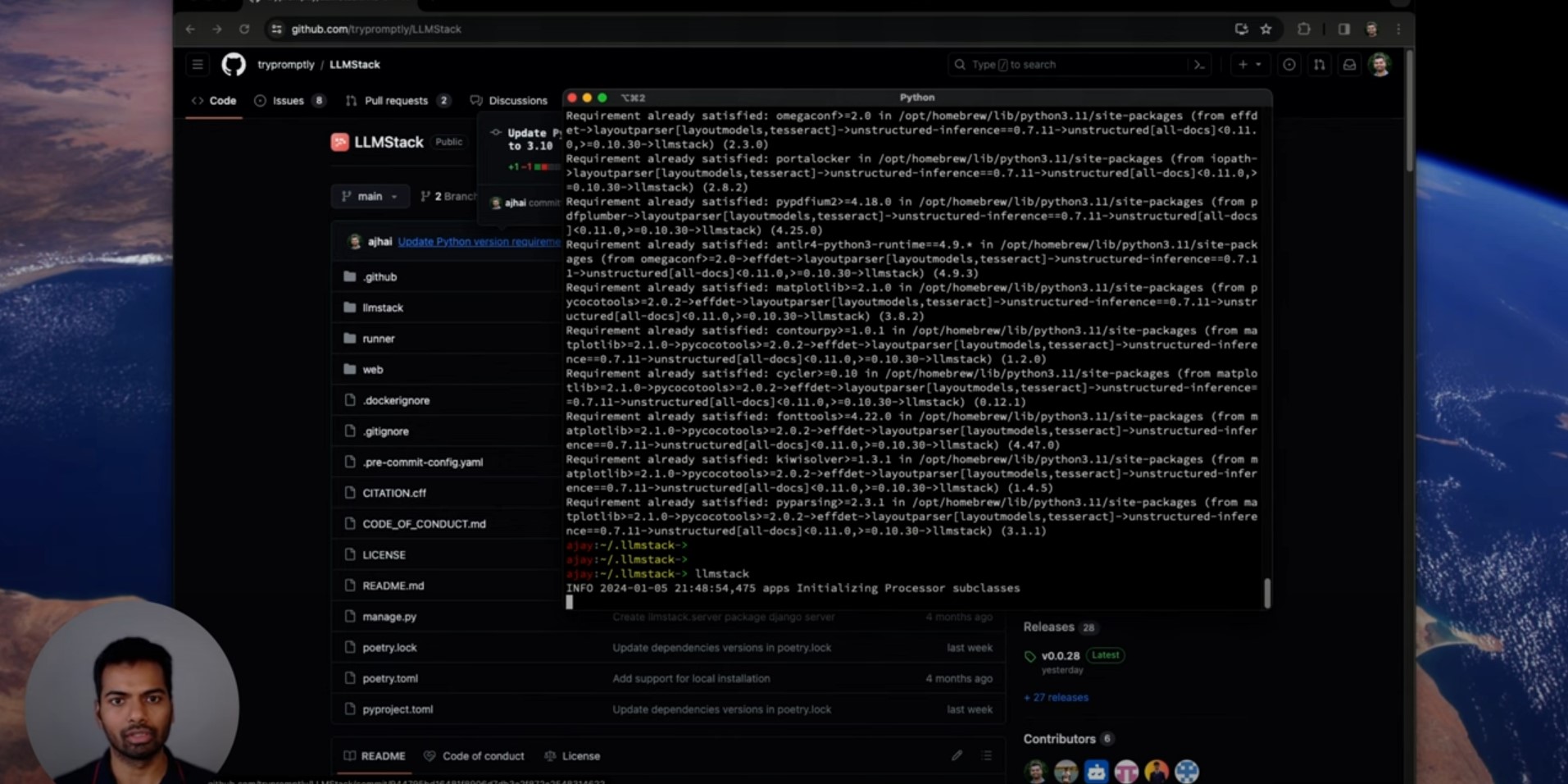Open the + 27 releases link

1056,697
